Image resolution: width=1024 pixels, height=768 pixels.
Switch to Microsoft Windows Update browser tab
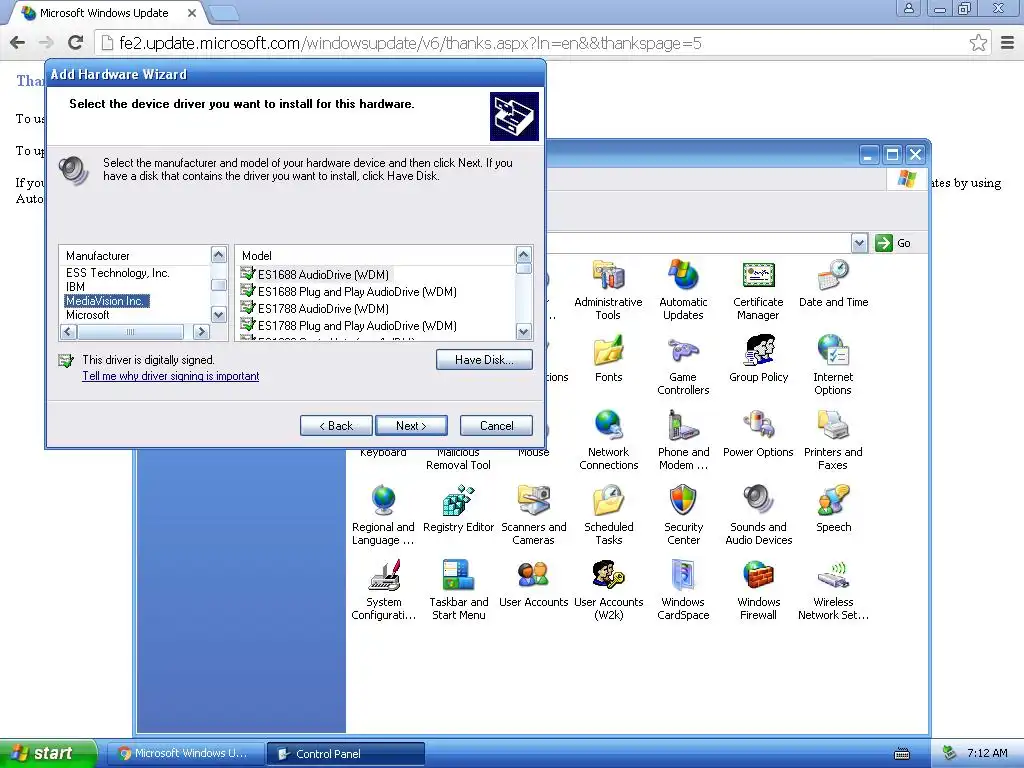(104, 13)
